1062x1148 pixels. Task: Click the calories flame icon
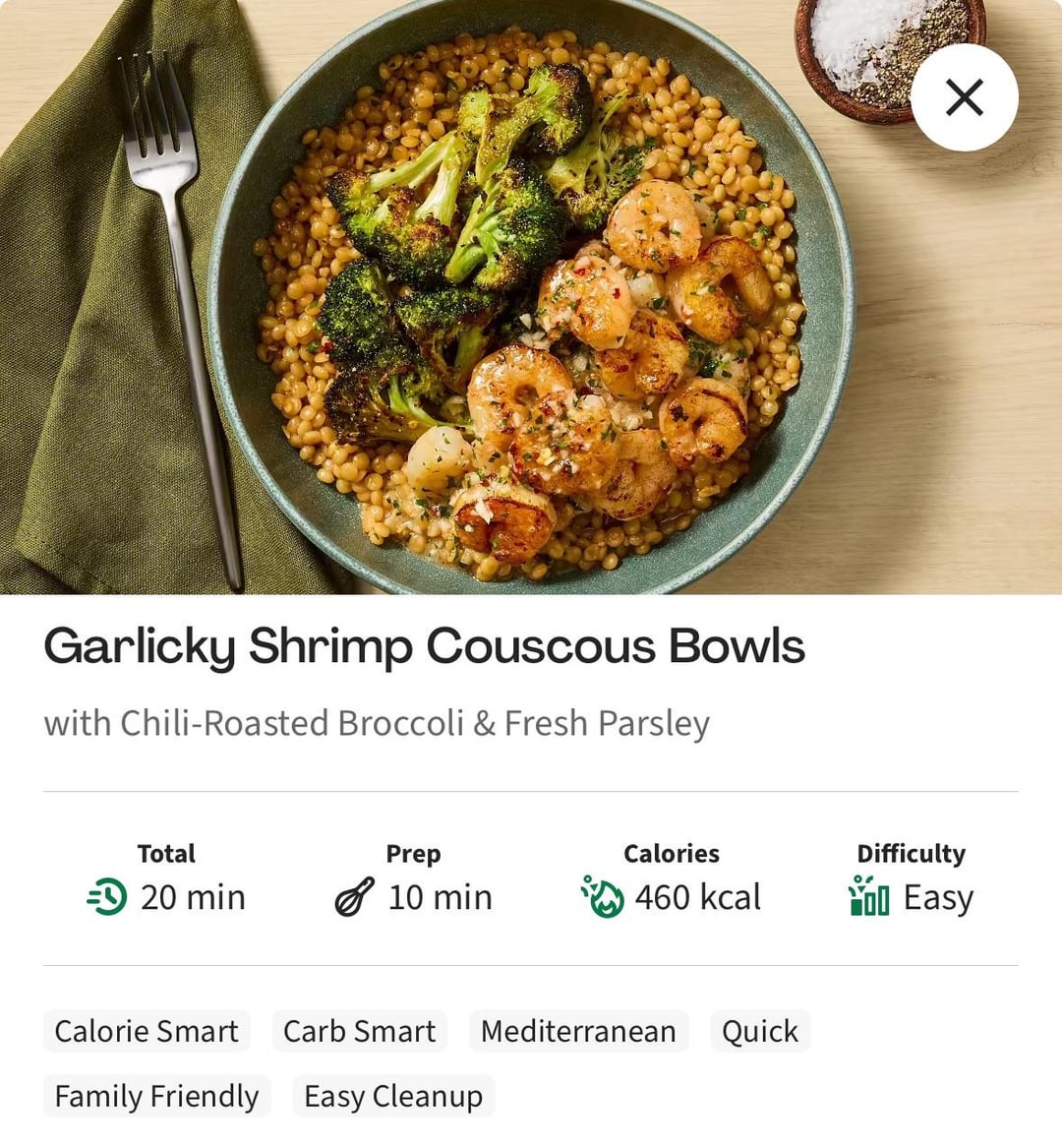click(x=603, y=897)
